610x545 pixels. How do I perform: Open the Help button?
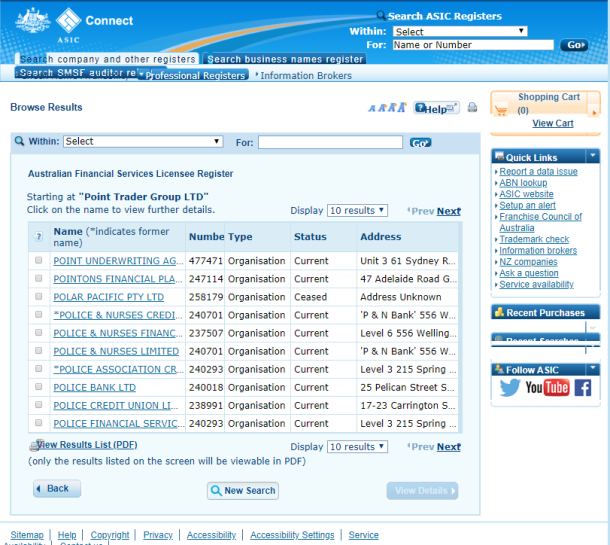[436, 108]
